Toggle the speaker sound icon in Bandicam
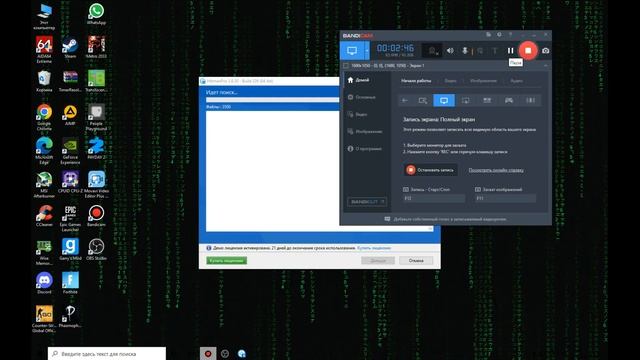This screenshot has width=640, height=360. (x=450, y=51)
